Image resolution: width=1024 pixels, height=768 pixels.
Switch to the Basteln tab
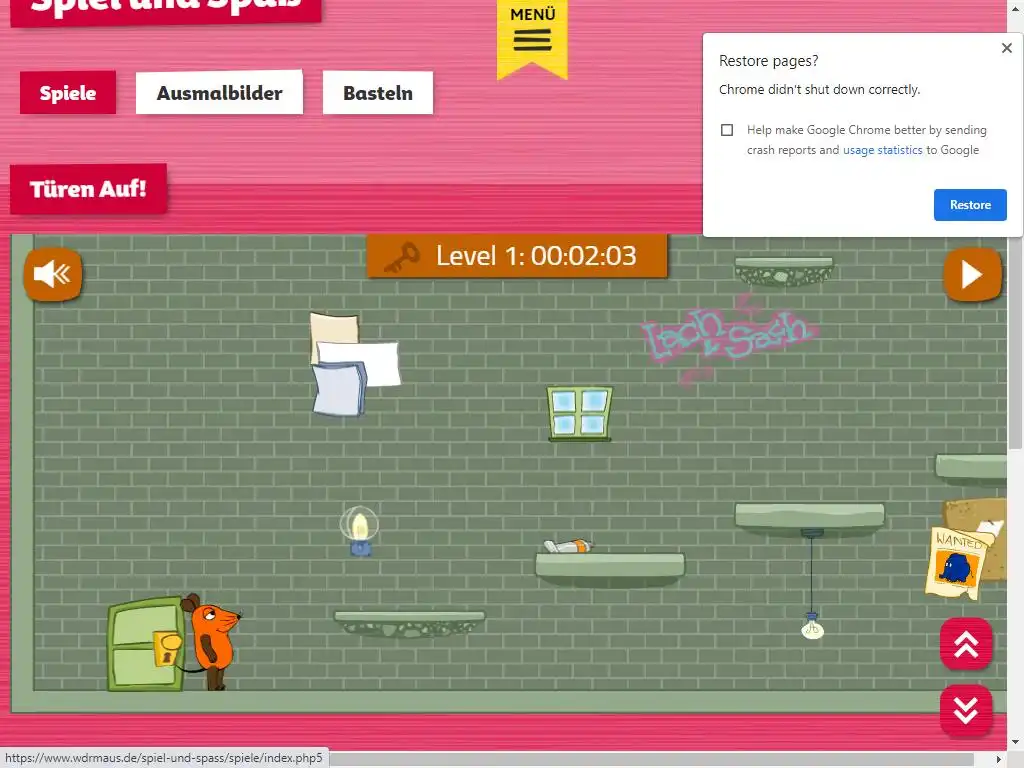[378, 93]
